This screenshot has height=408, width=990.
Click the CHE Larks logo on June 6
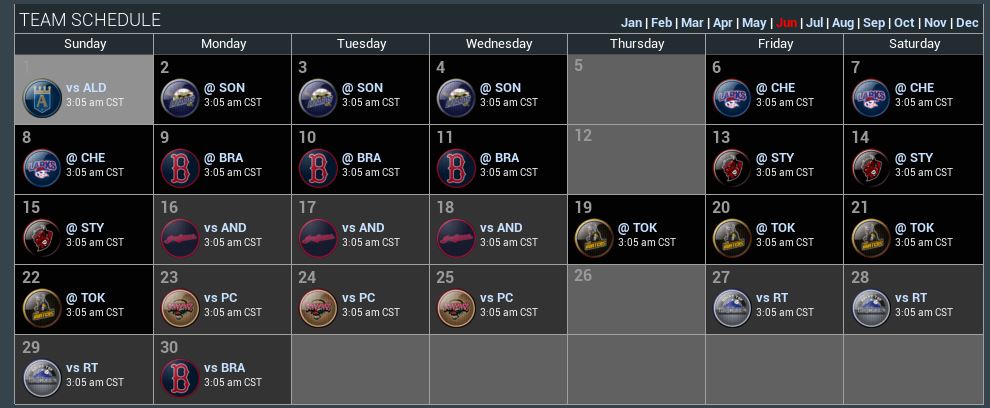(732, 98)
